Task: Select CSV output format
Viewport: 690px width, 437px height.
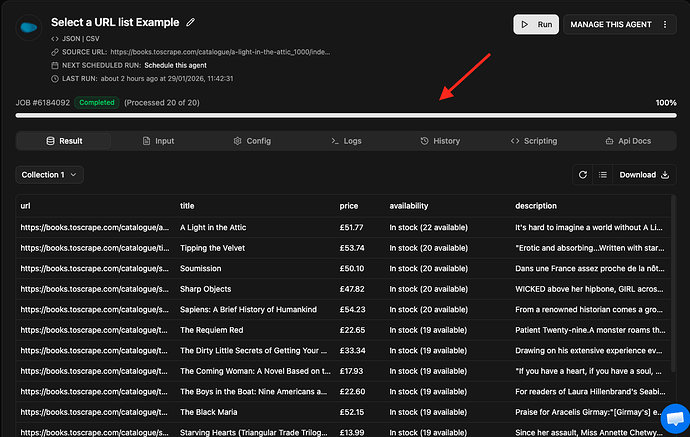Action: click(x=92, y=39)
